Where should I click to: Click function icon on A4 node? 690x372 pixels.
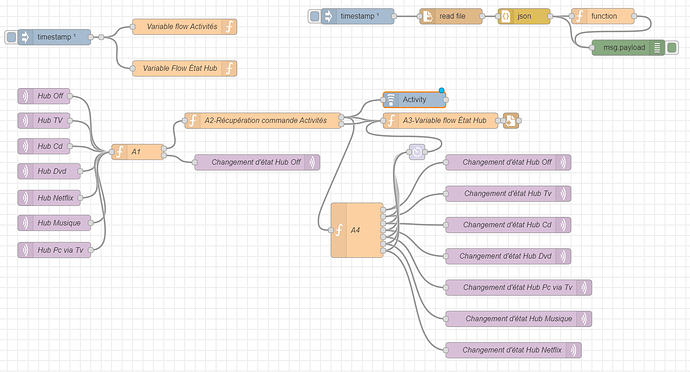pos(339,230)
